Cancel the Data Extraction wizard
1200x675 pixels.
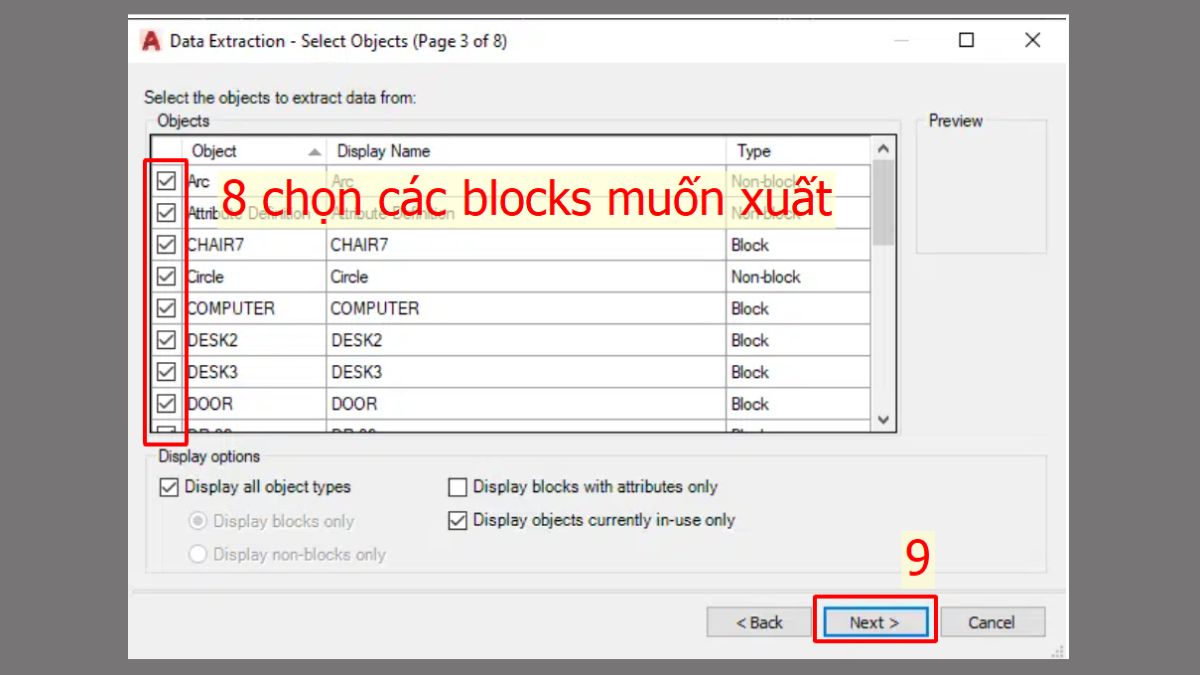click(x=993, y=621)
